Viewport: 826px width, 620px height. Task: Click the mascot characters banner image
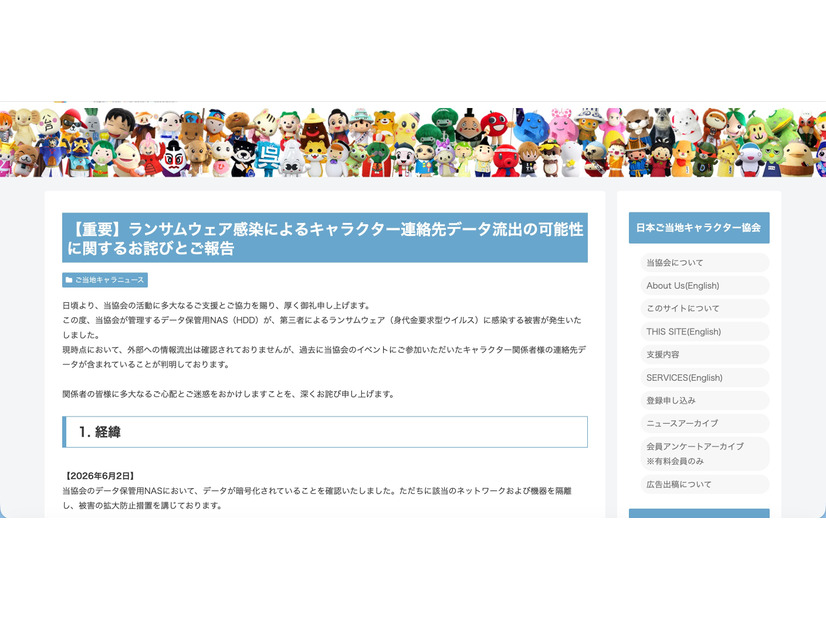413,142
